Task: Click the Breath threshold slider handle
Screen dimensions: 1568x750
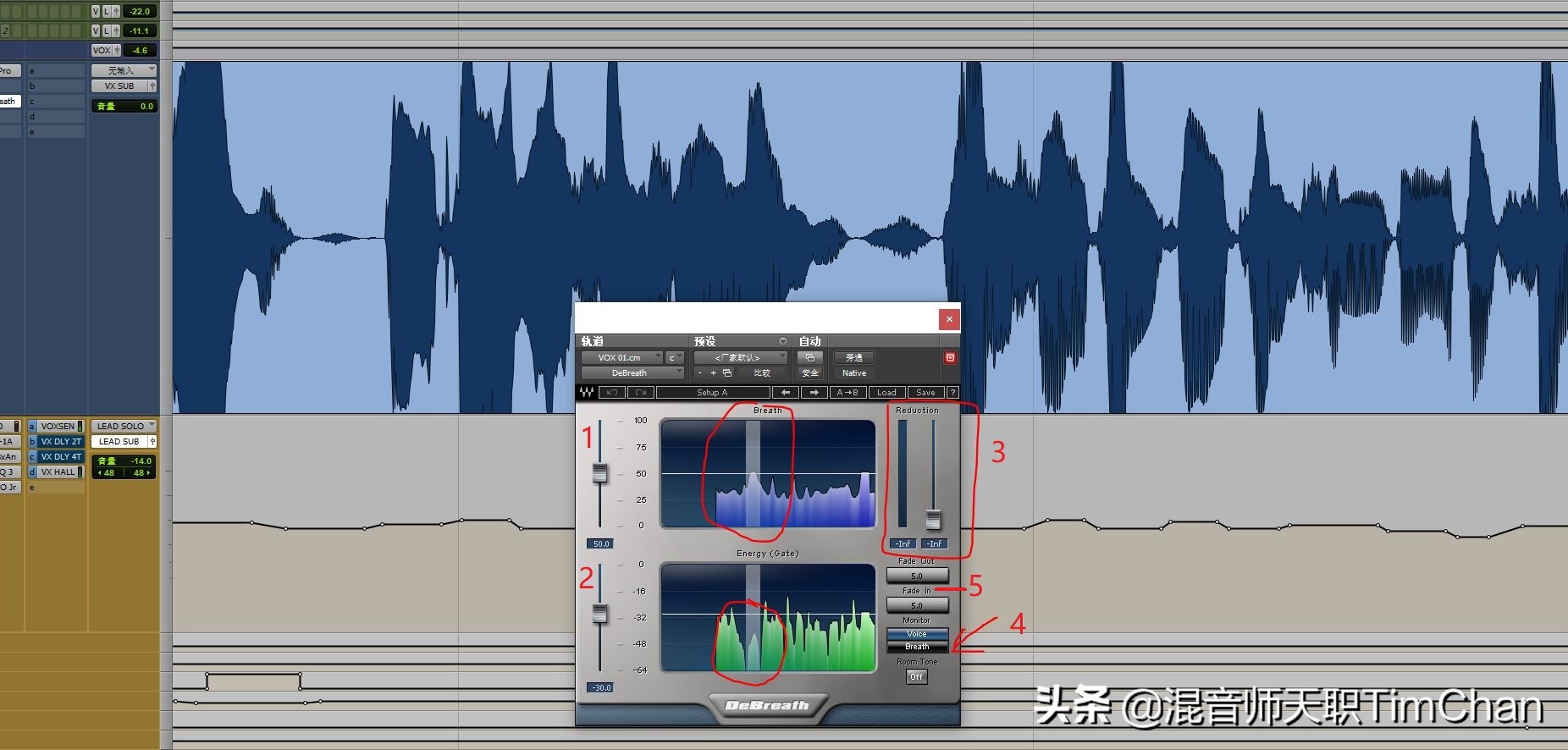Action: coord(600,473)
